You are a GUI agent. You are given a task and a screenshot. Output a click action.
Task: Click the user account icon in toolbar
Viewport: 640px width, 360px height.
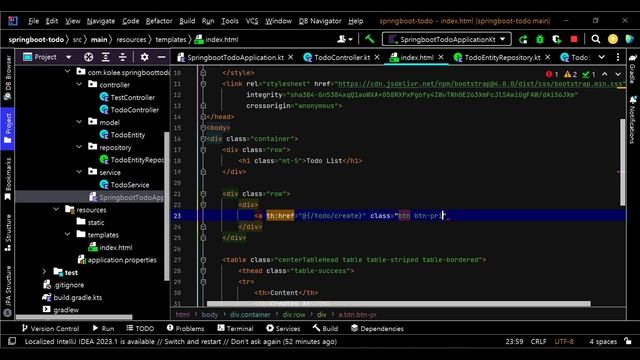[345, 39]
